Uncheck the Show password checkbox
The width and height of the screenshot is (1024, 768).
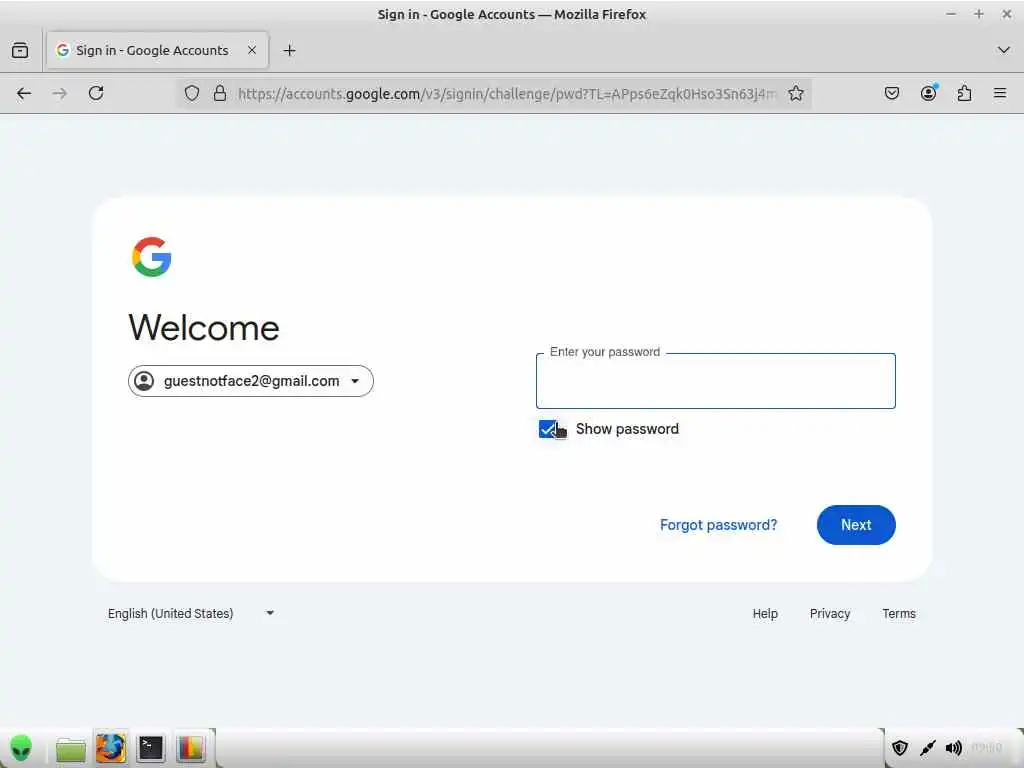click(547, 429)
